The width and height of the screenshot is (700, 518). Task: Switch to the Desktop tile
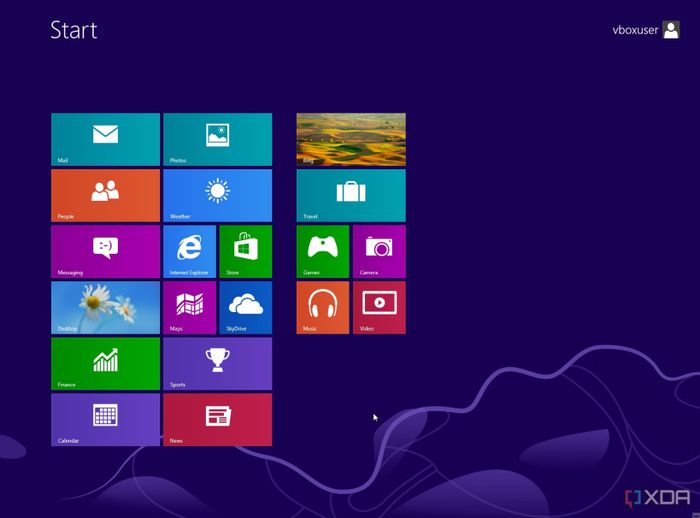[x=105, y=308]
